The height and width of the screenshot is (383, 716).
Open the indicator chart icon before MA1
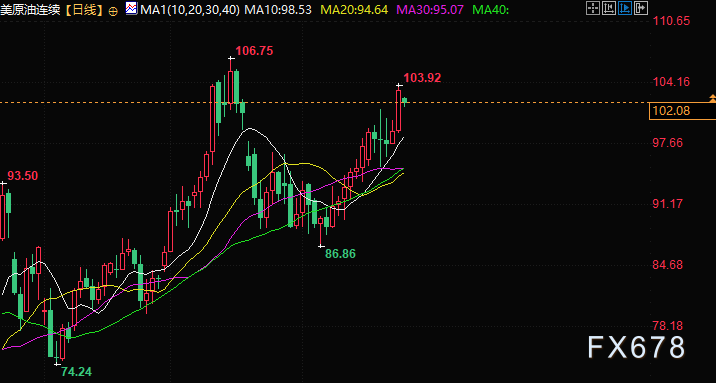click(132, 8)
